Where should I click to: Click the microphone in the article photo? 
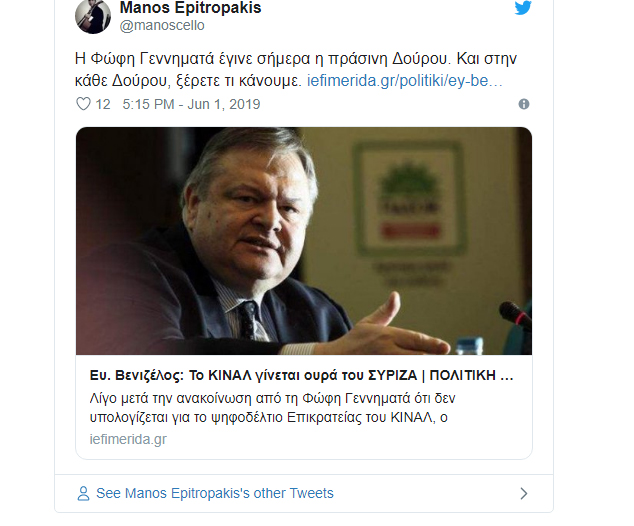coord(516,322)
